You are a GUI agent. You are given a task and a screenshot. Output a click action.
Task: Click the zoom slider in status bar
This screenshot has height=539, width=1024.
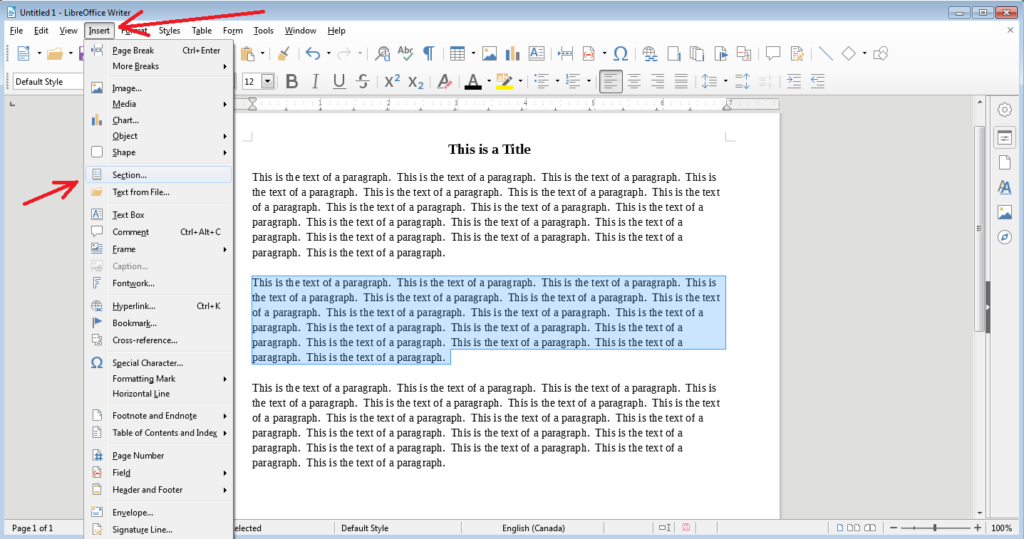[x=935, y=527]
